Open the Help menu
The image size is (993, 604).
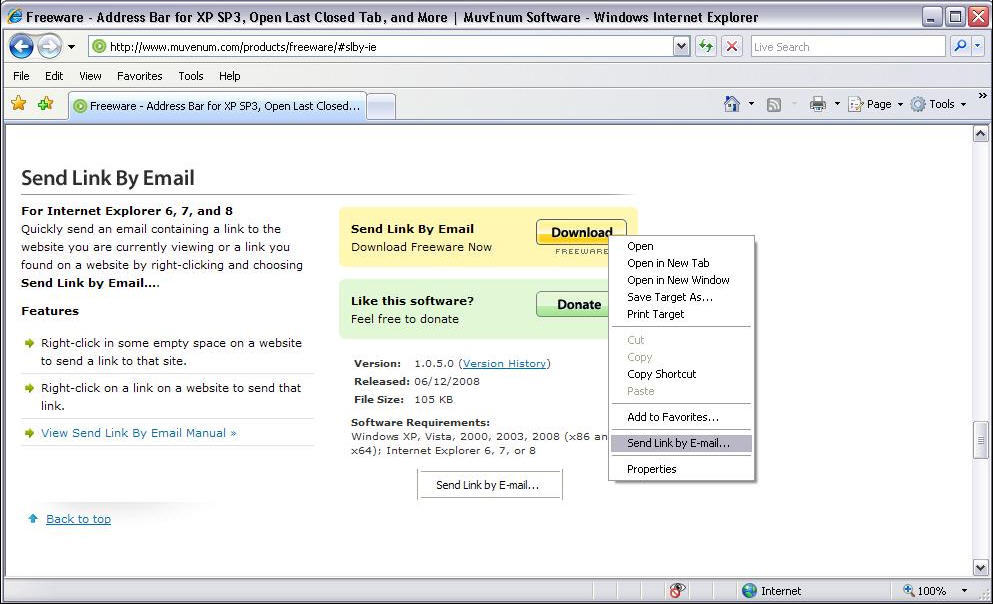click(x=229, y=76)
